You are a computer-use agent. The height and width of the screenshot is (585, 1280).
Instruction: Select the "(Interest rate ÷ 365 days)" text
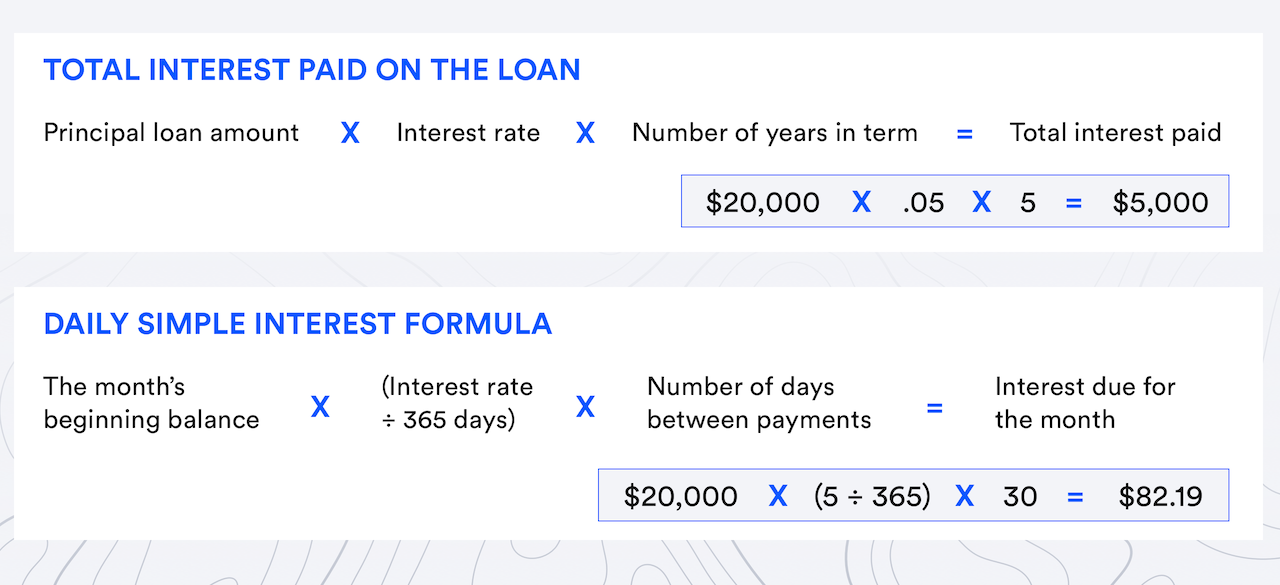pos(457,403)
